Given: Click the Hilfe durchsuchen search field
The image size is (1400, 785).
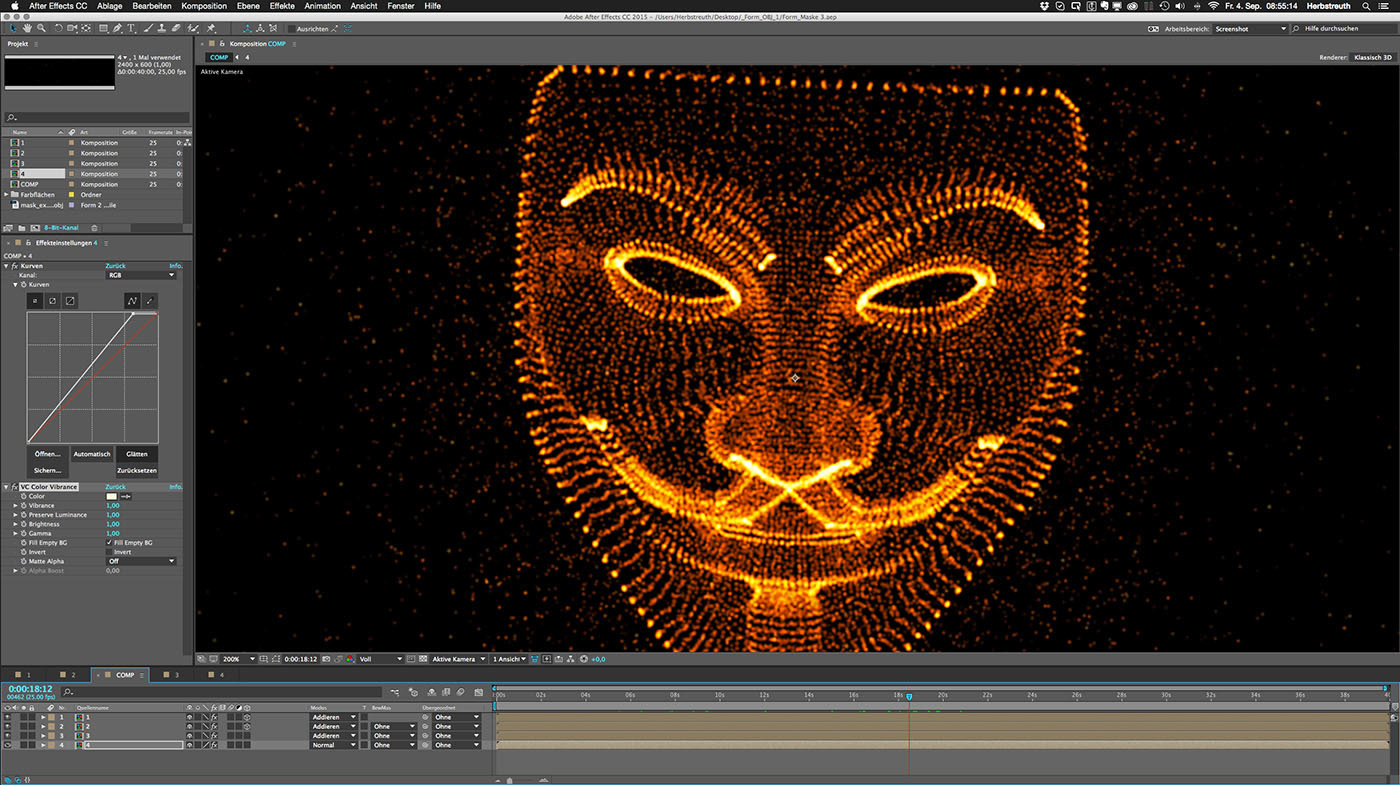Looking at the screenshot, I should coord(1345,29).
